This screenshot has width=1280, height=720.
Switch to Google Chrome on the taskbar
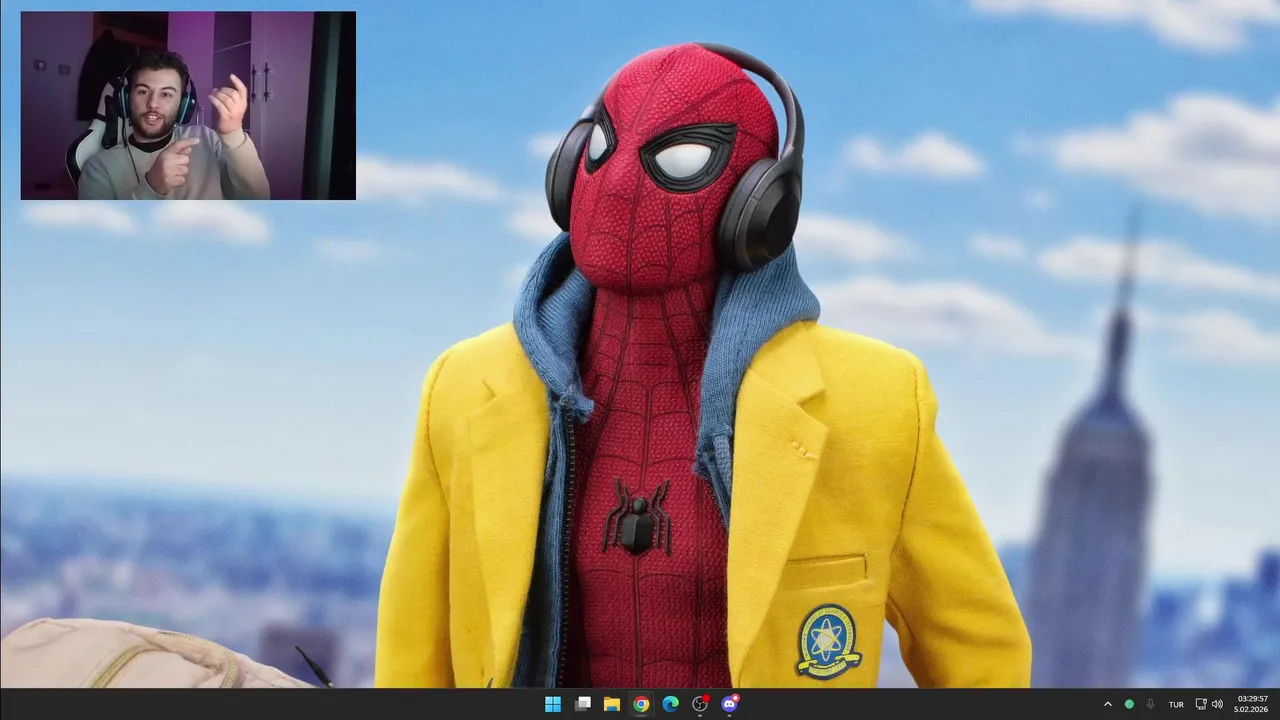coord(641,704)
